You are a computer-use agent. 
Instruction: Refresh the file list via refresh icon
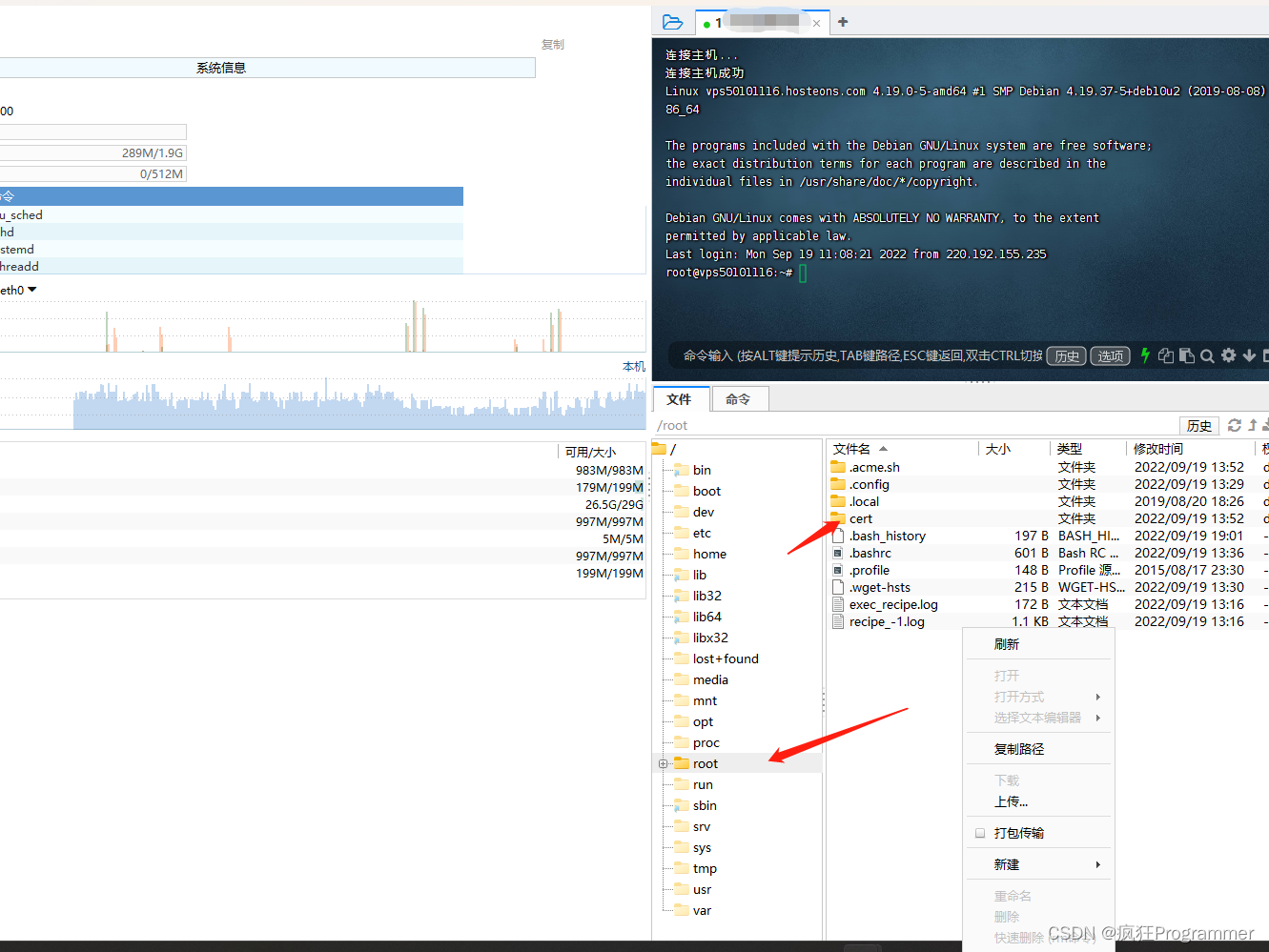click(1235, 425)
